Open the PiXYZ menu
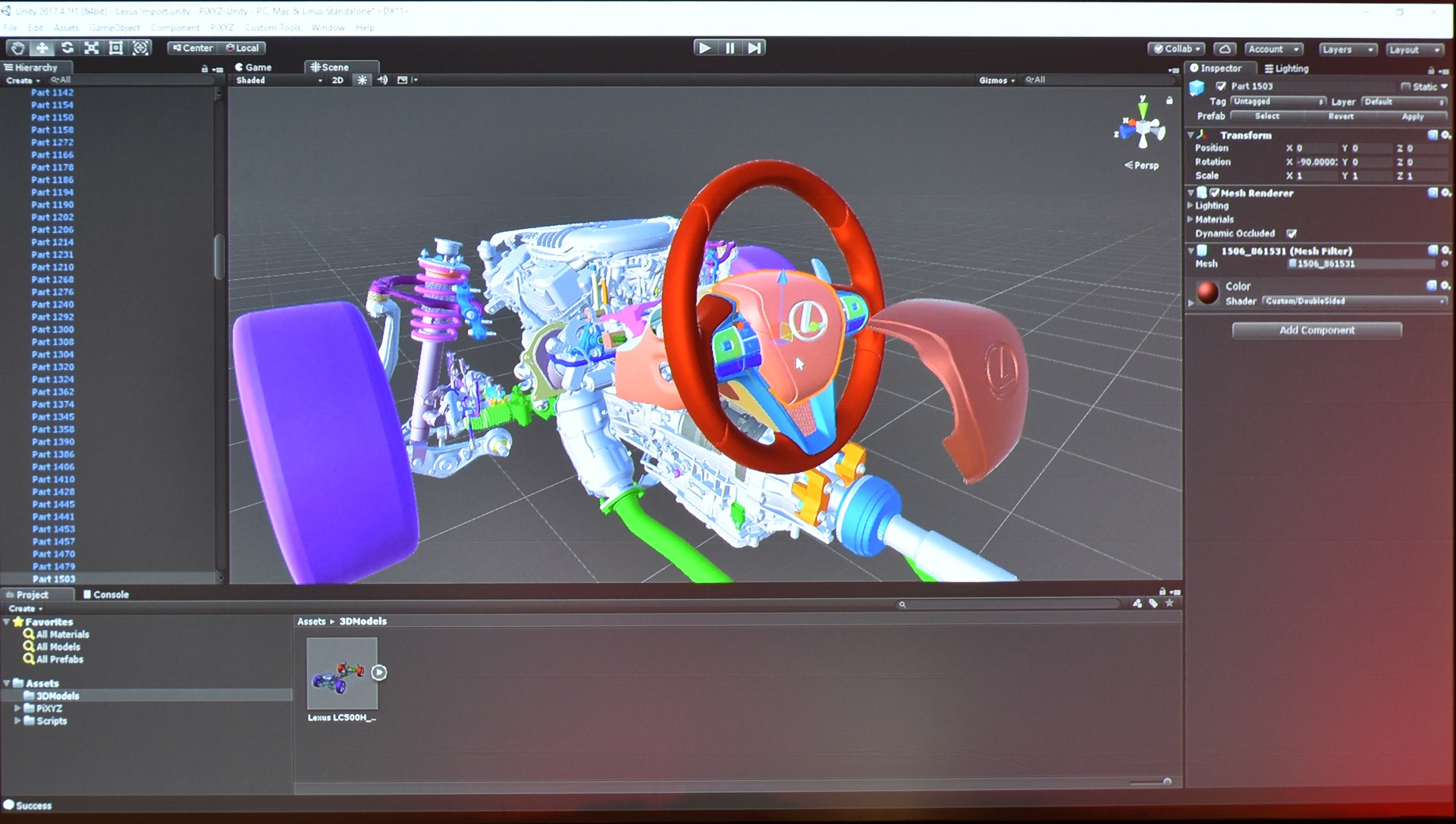This screenshot has width=1456, height=824. coord(221,27)
